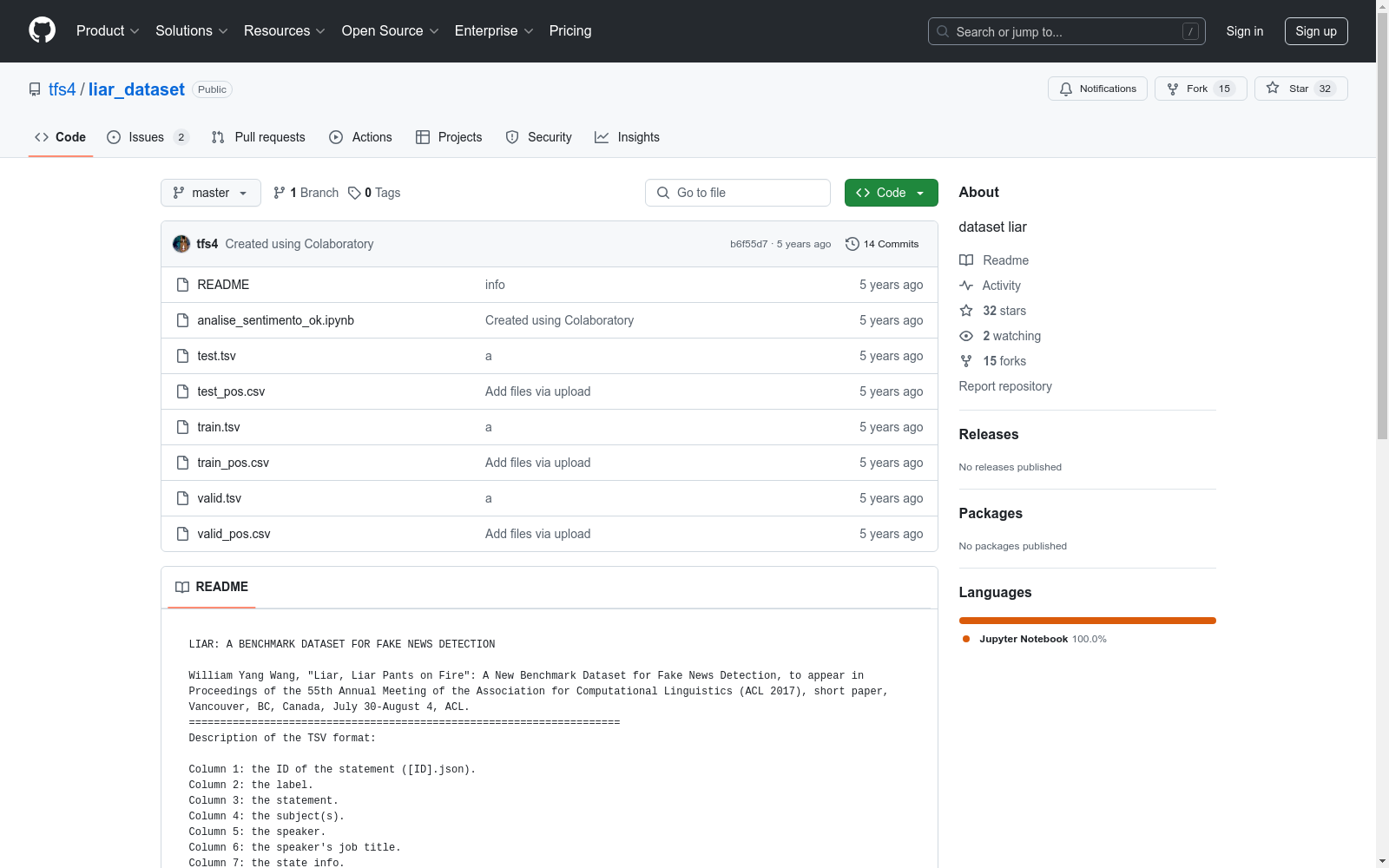This screenshot has width=1389, height=868.
Task: Click the commits history clock icon
Action: point(852,244)
